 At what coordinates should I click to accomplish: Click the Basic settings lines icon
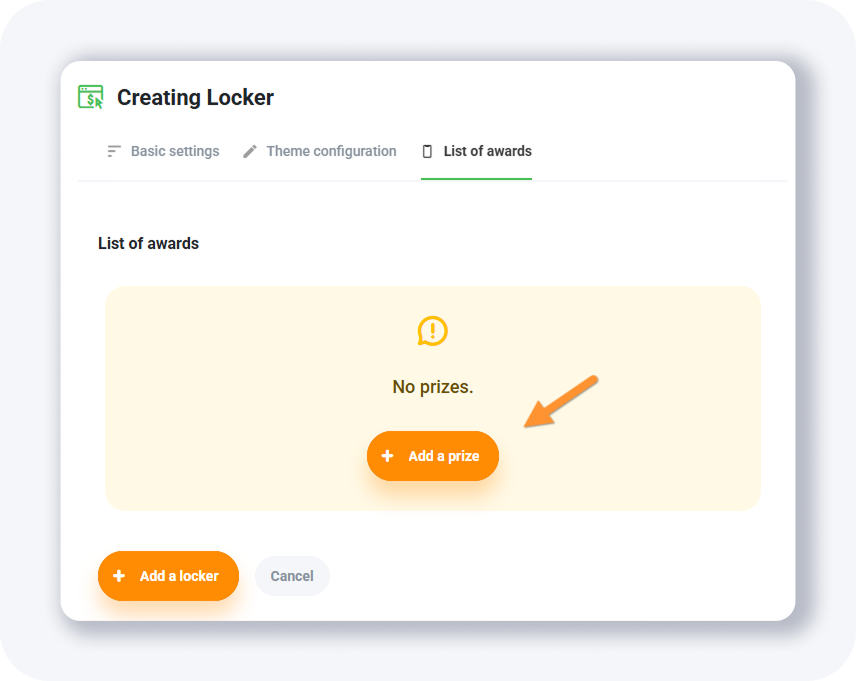114,152
